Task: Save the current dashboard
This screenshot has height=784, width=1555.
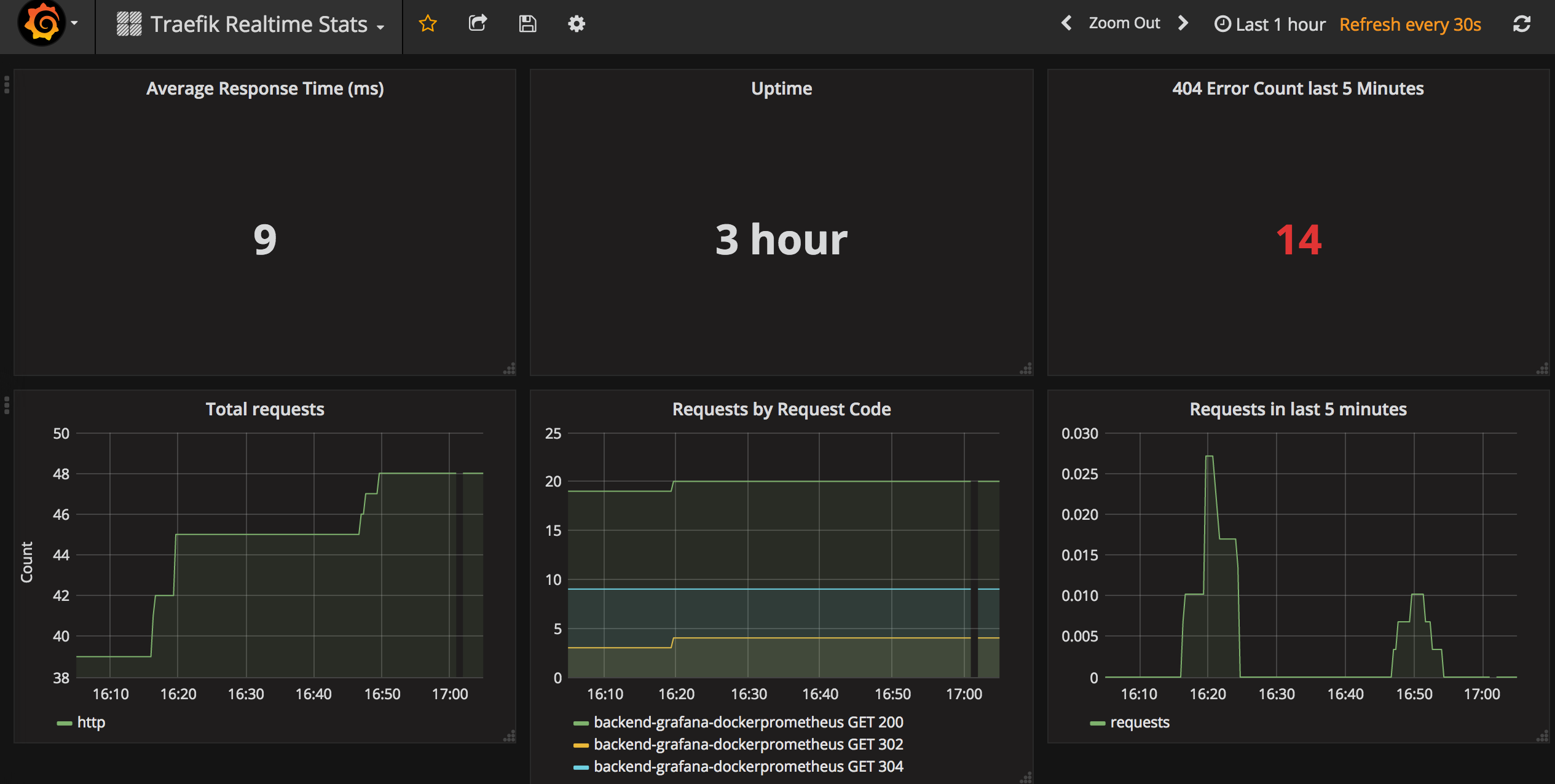Action: tap(527, 23)
